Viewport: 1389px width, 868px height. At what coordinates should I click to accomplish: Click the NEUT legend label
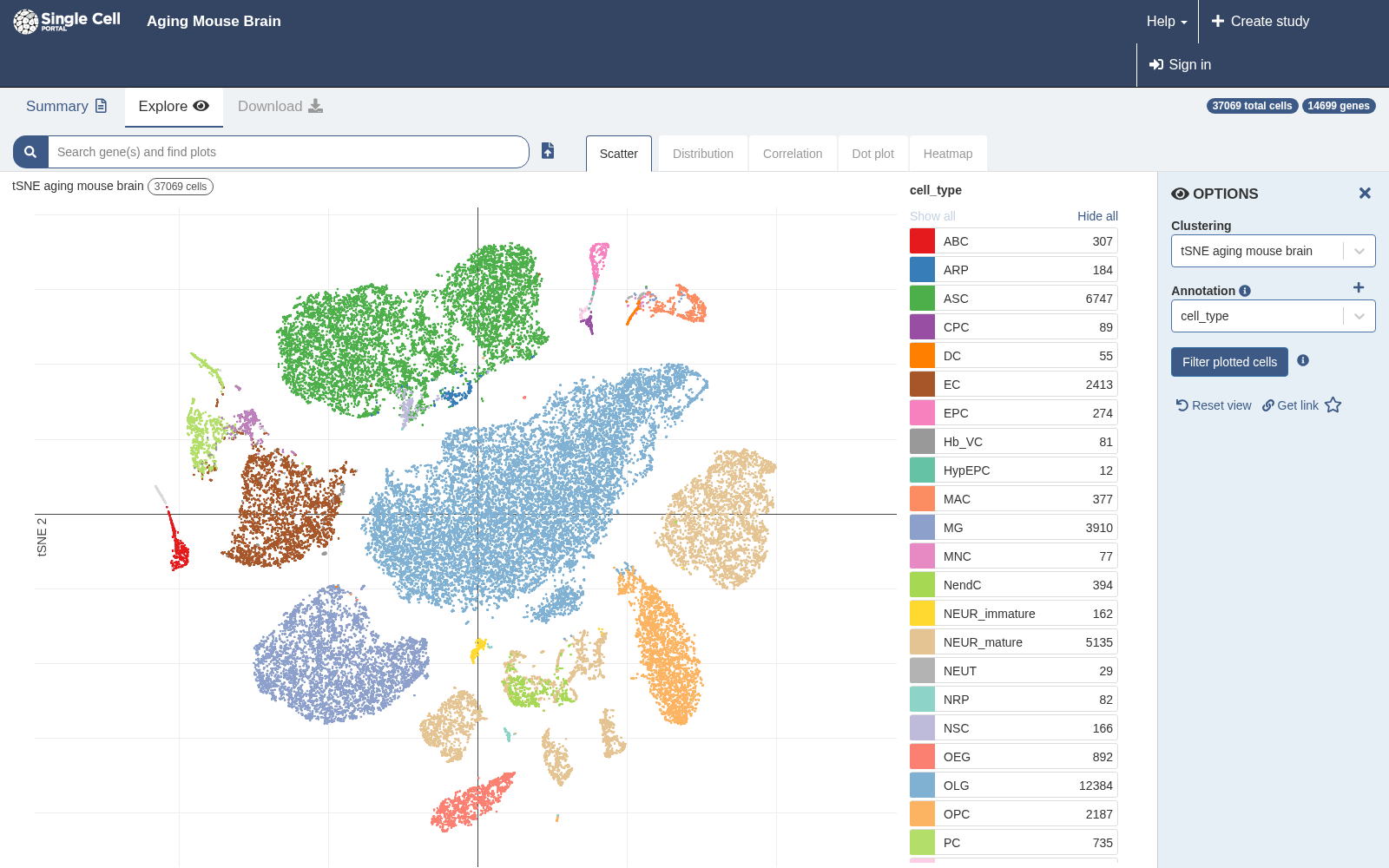[960, 671]
